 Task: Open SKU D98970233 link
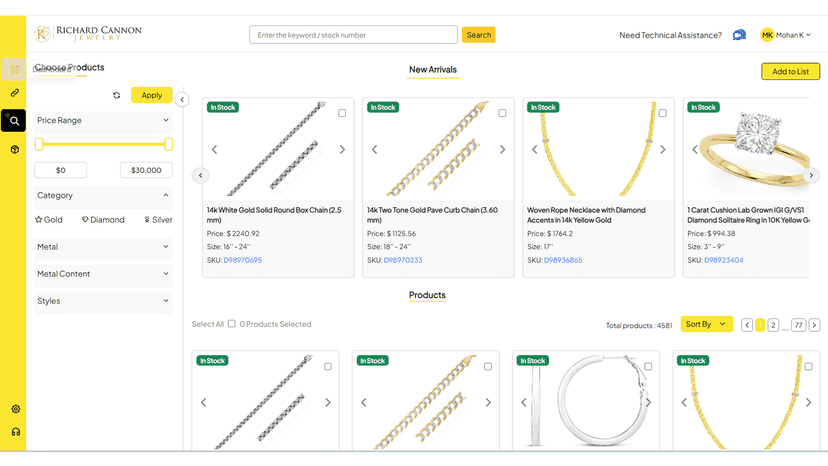(x=403, y=260)
